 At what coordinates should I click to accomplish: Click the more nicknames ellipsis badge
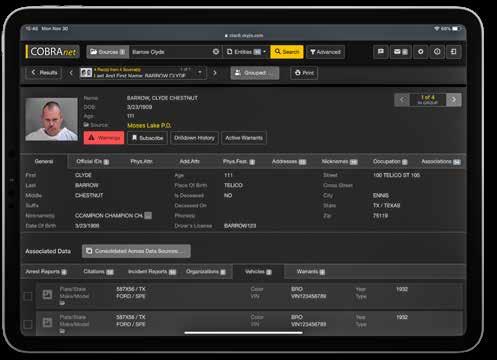(148, 216)
